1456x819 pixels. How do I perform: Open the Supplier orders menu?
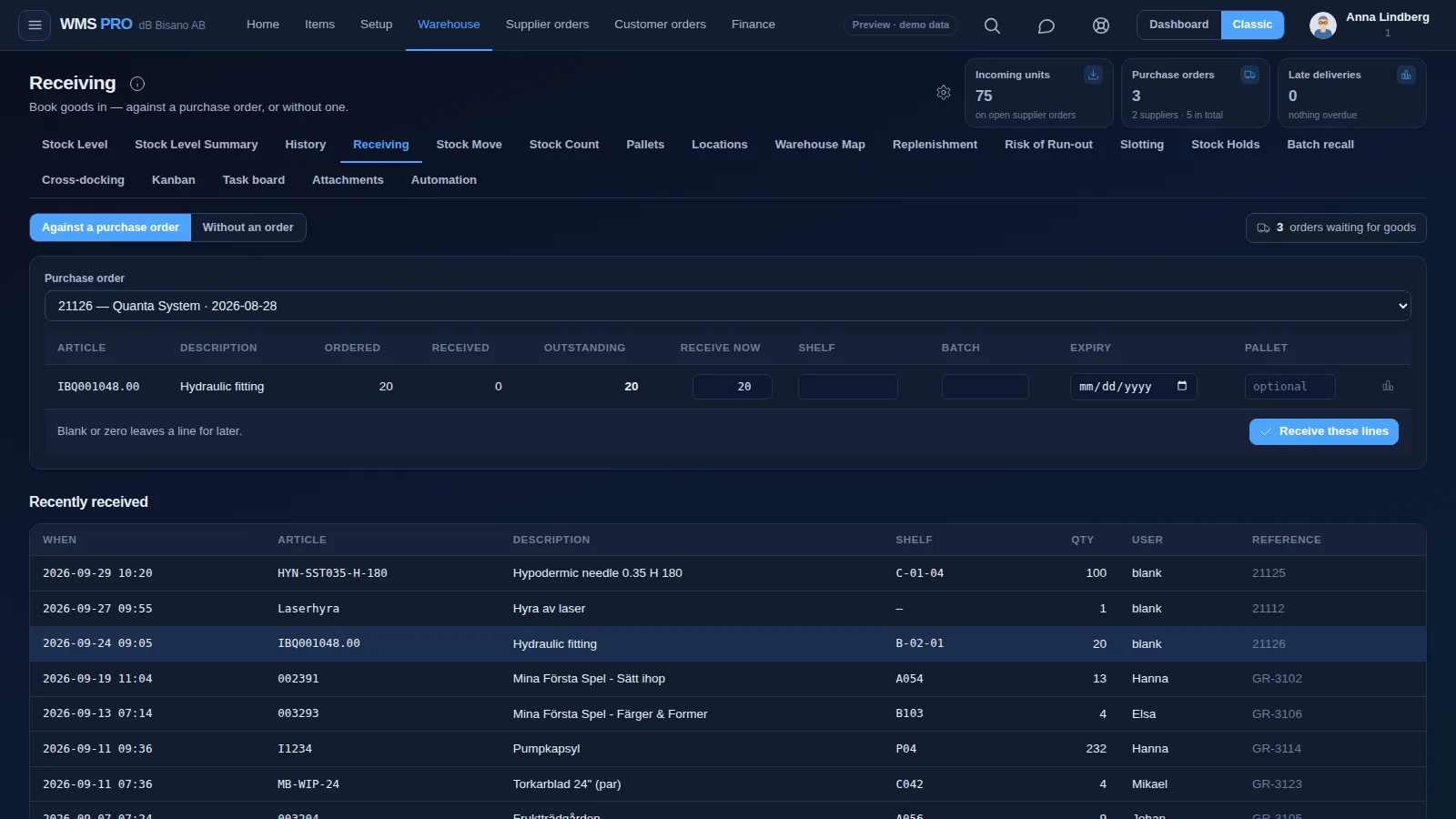(x=547, y=25)
